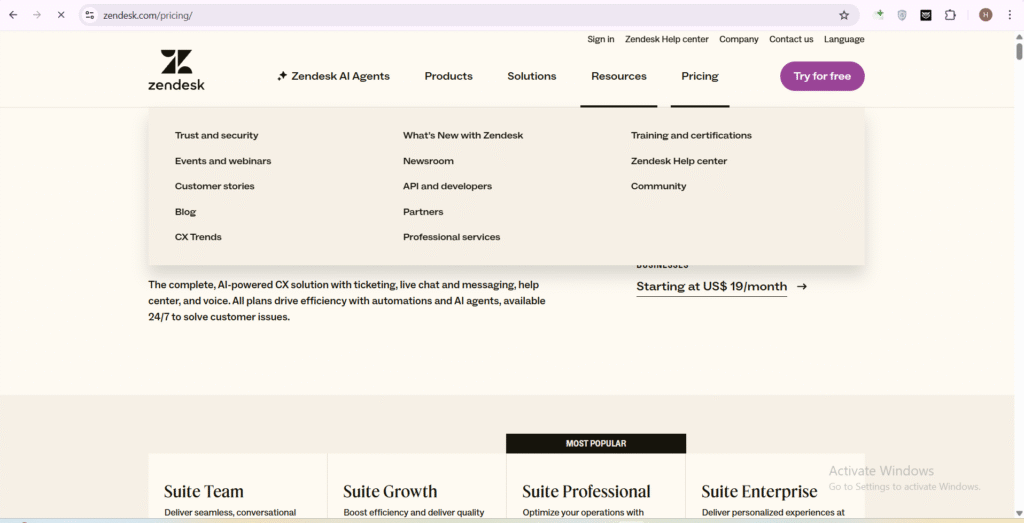Click the page vertical scrollbar thumb
1024x523 pixels.
pos(1019,50)
